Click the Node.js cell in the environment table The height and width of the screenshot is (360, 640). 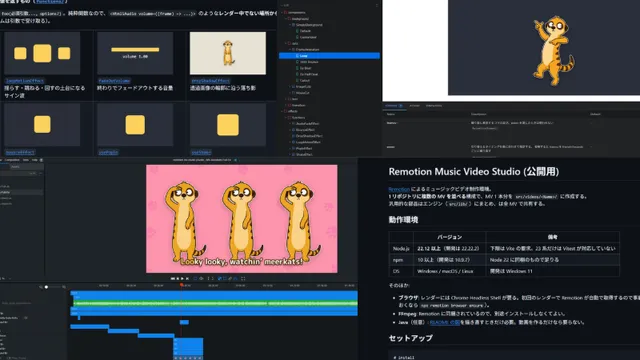401,248
